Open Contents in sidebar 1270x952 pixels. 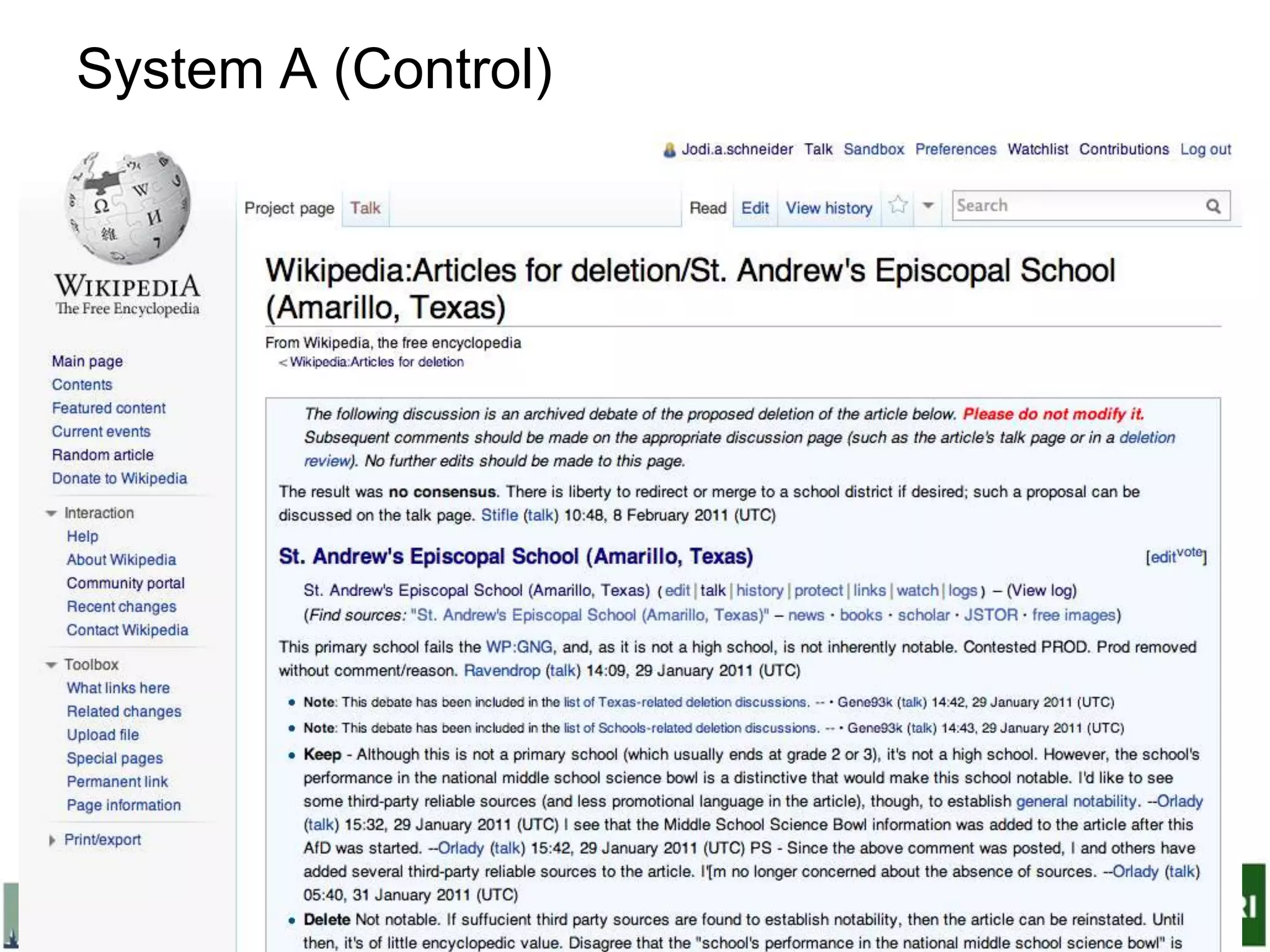(x=82, y=384)
